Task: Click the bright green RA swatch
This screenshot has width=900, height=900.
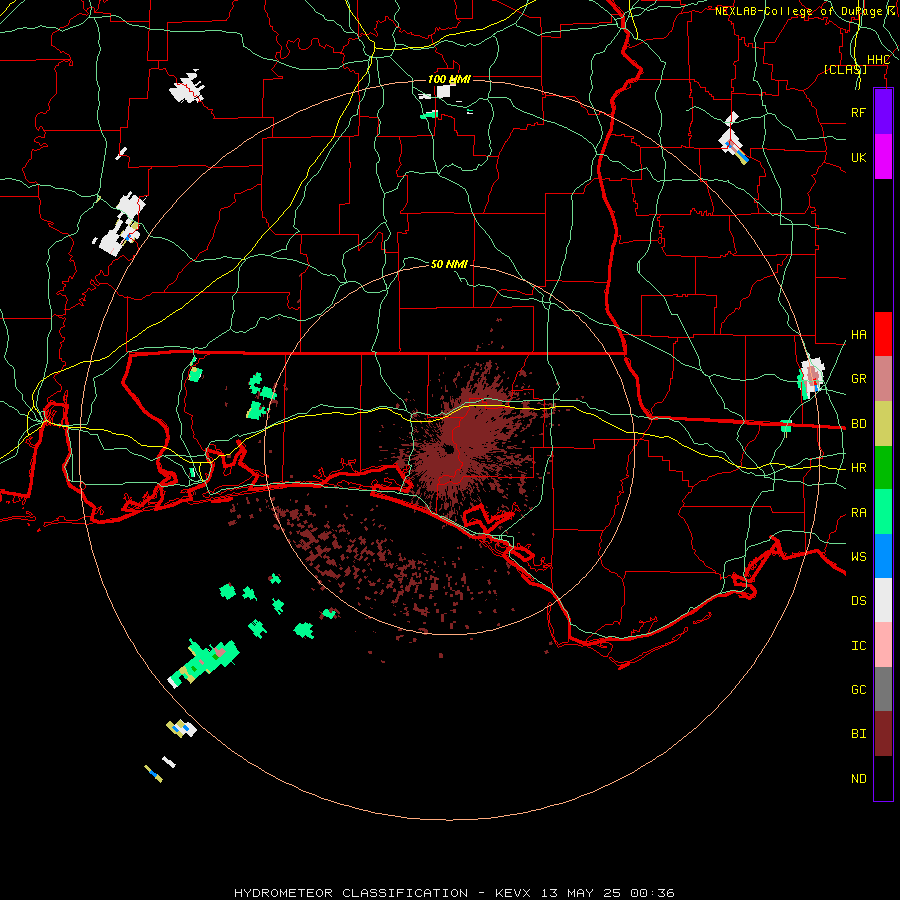Action: point(883,512)
